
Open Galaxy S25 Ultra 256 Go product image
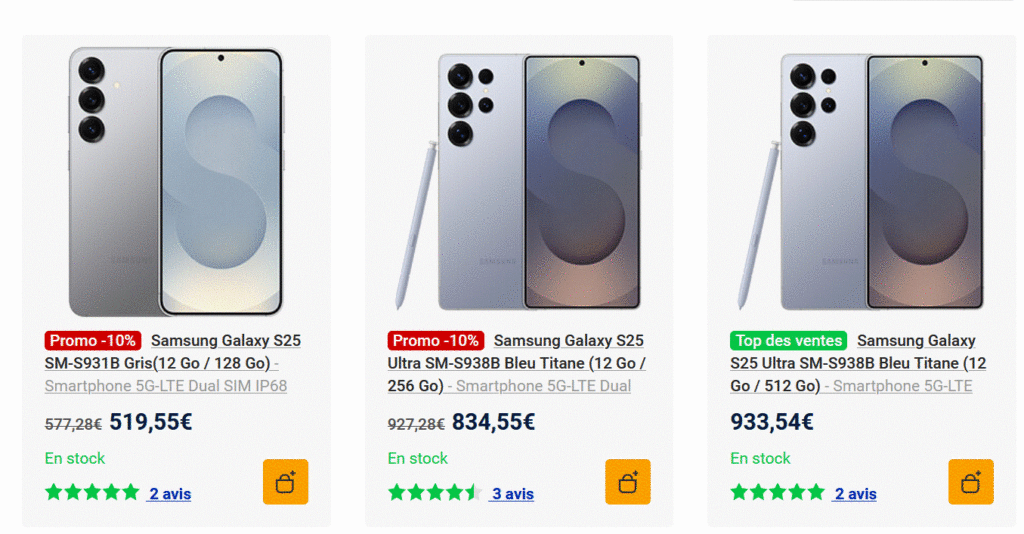519,181
